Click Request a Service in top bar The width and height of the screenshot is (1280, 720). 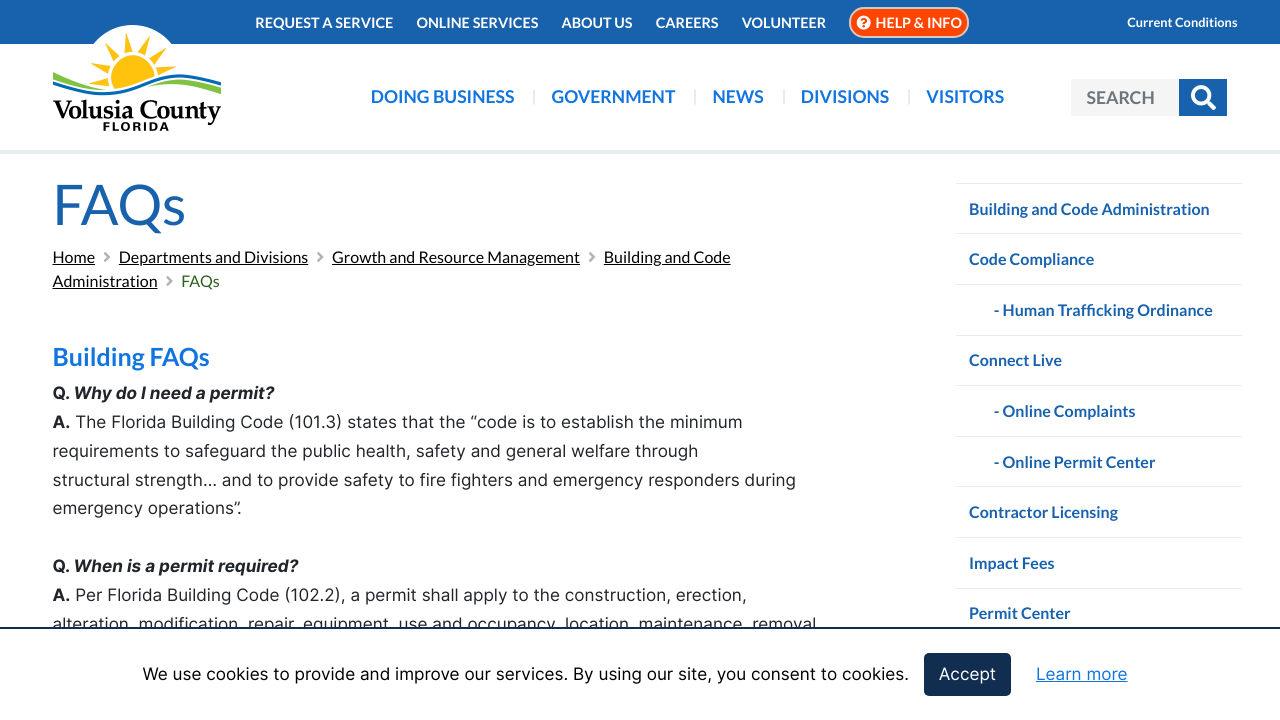(324, 22)
